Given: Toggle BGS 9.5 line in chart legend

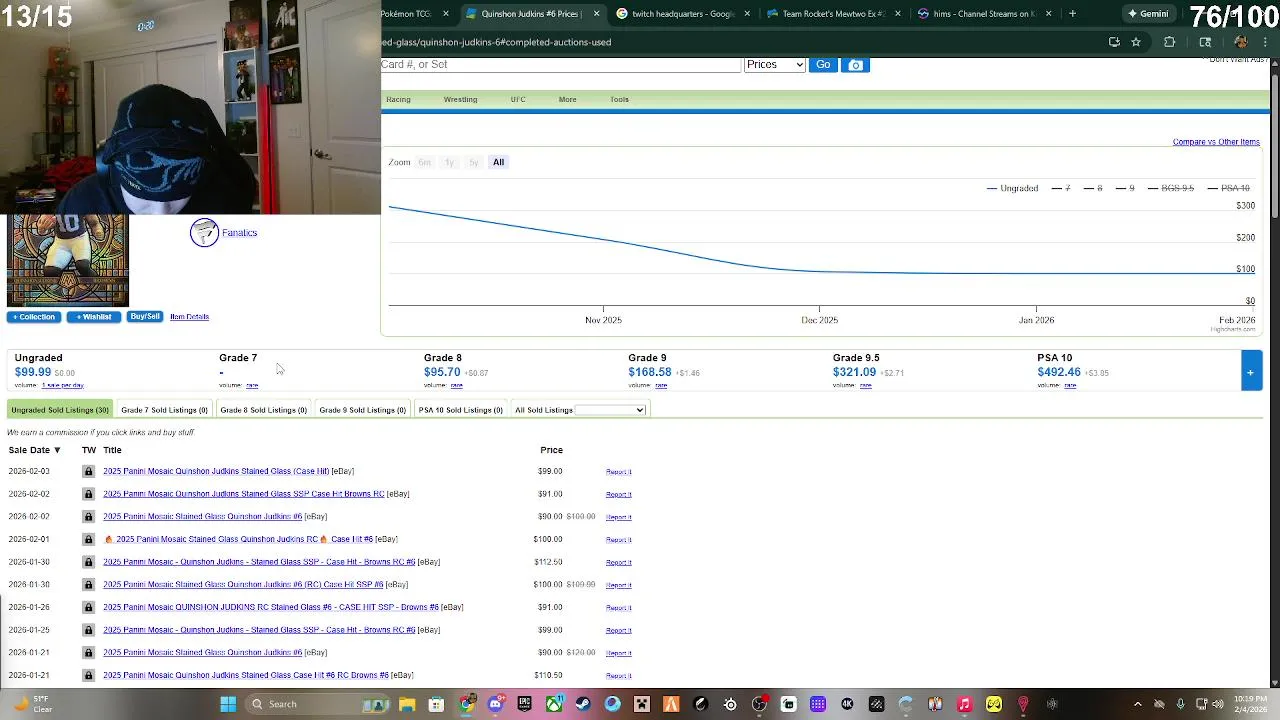Looking at the screenshot, I should coord(1171,188).
